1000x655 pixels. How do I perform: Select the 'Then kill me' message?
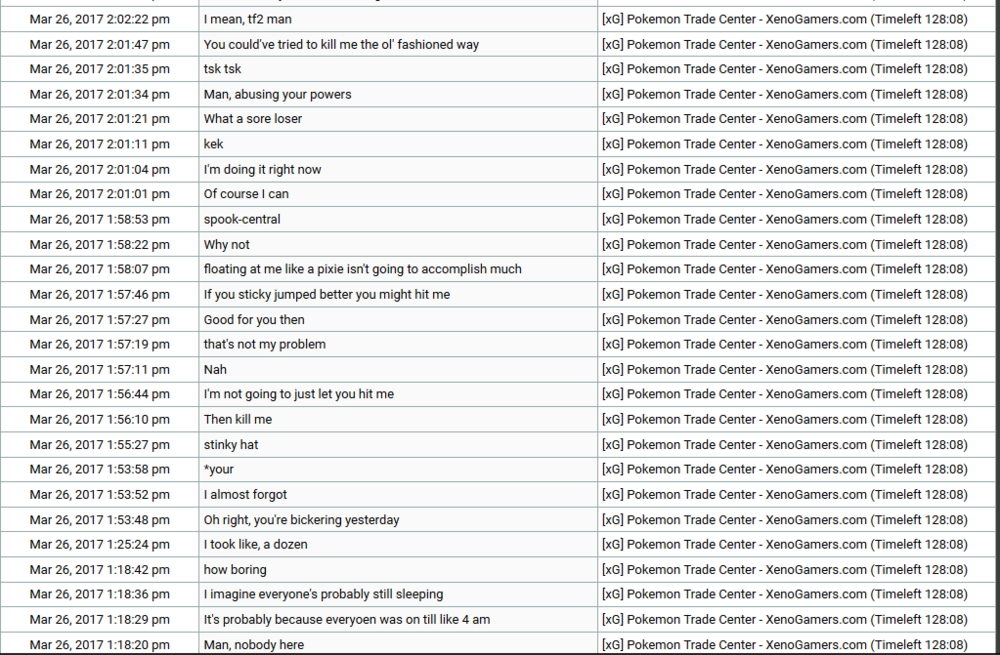[x=237, y=420]
